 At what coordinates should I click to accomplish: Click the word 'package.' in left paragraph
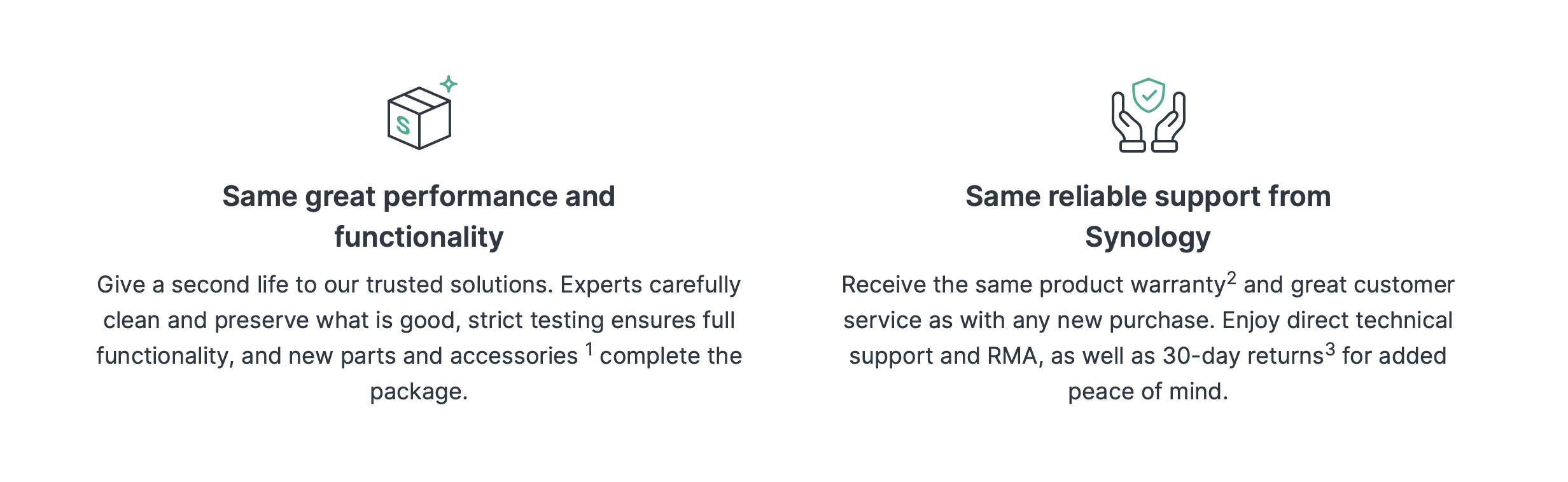pyautogui.click(x=419, y=392)
